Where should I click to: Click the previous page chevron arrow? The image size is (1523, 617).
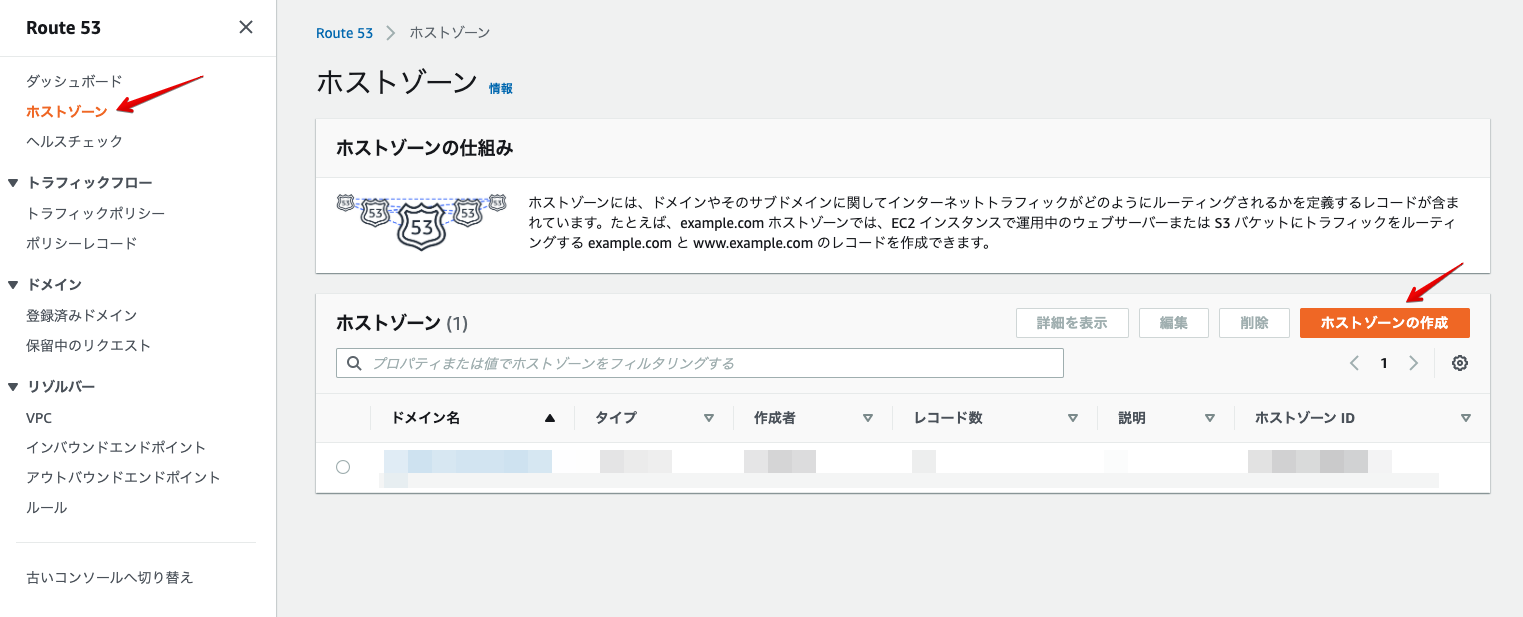click(1356, 363)
